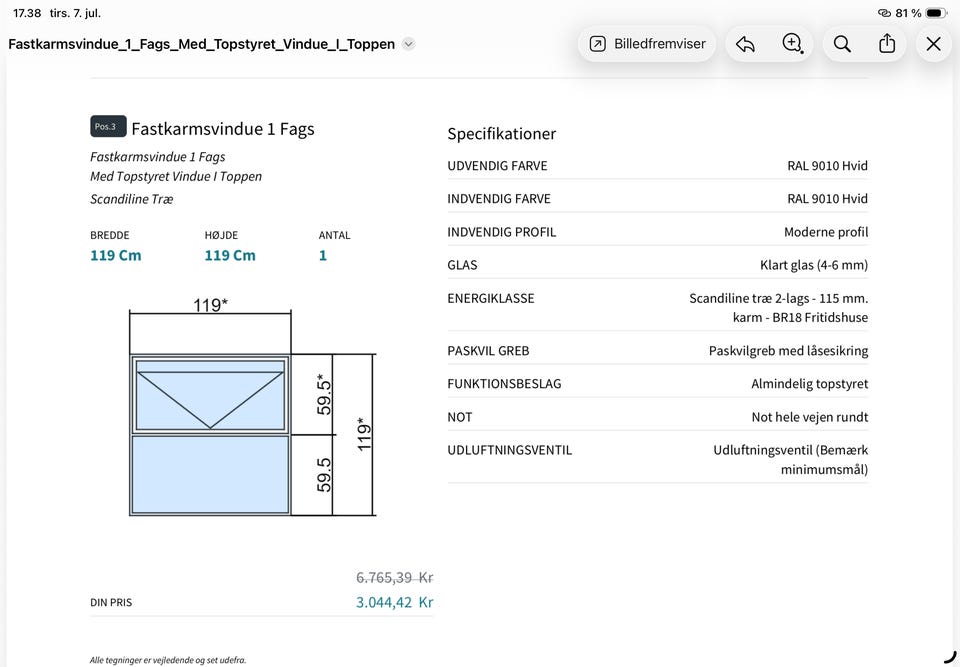Select the Scandiline Træ text
Viewport: 960px width, 667px height.
tap(132, 199)
